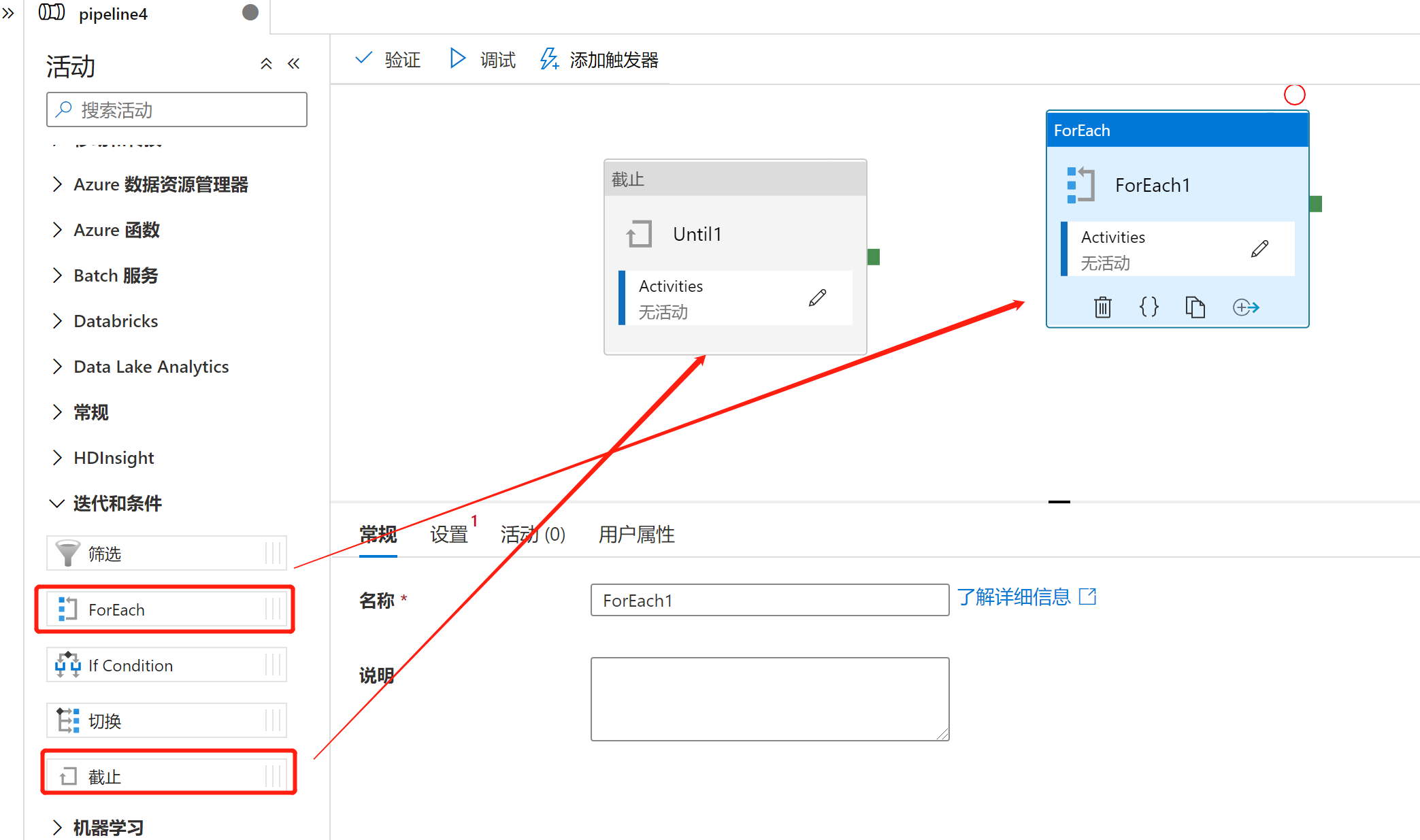Switch to the 设置 tab
Viewport: 1420px width, 840px height.
point(448,535)
